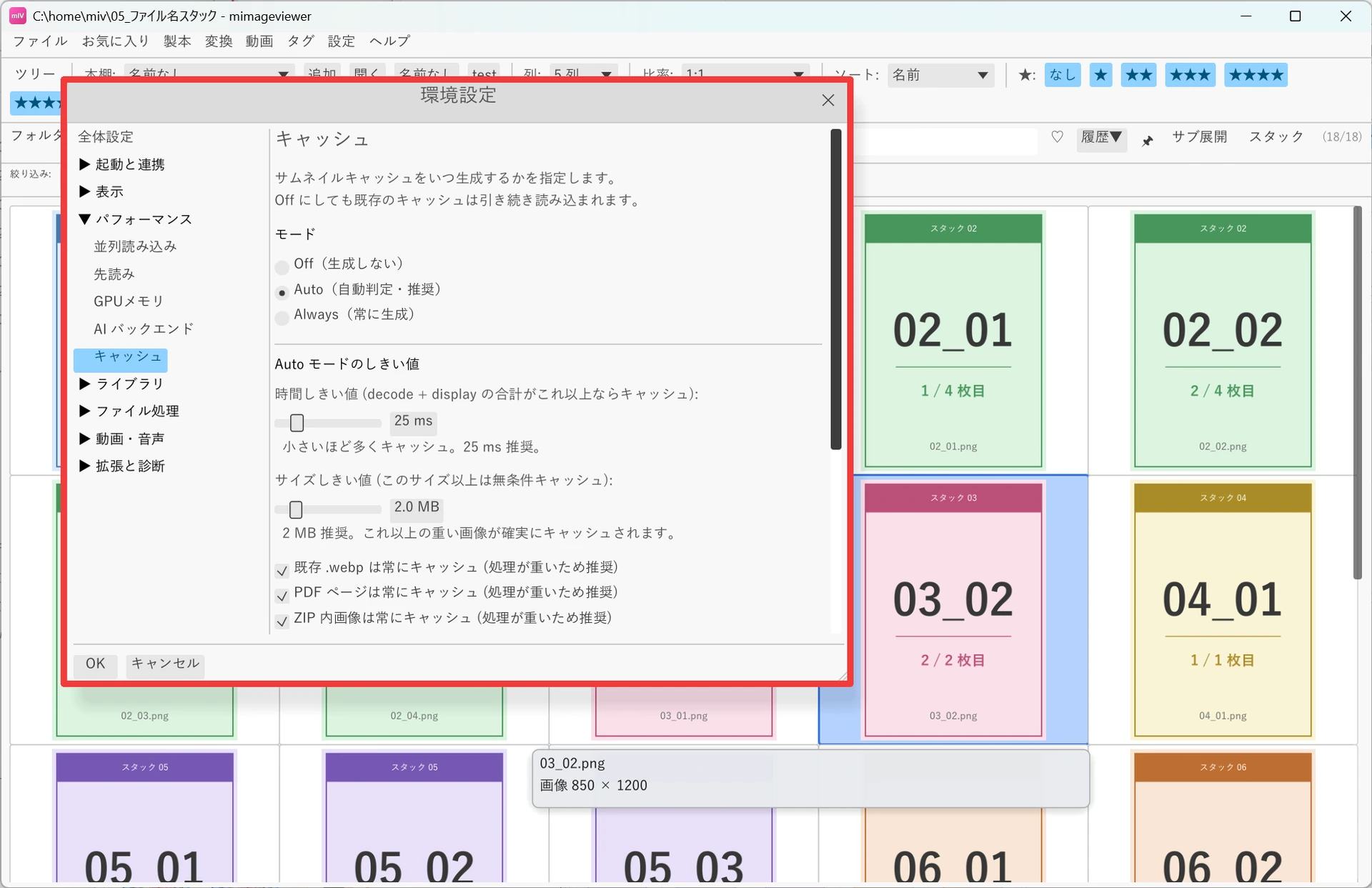Select thumbnail 04_01.png
The width and height of the screenshot is (1372, 888).
point(1223,609)
